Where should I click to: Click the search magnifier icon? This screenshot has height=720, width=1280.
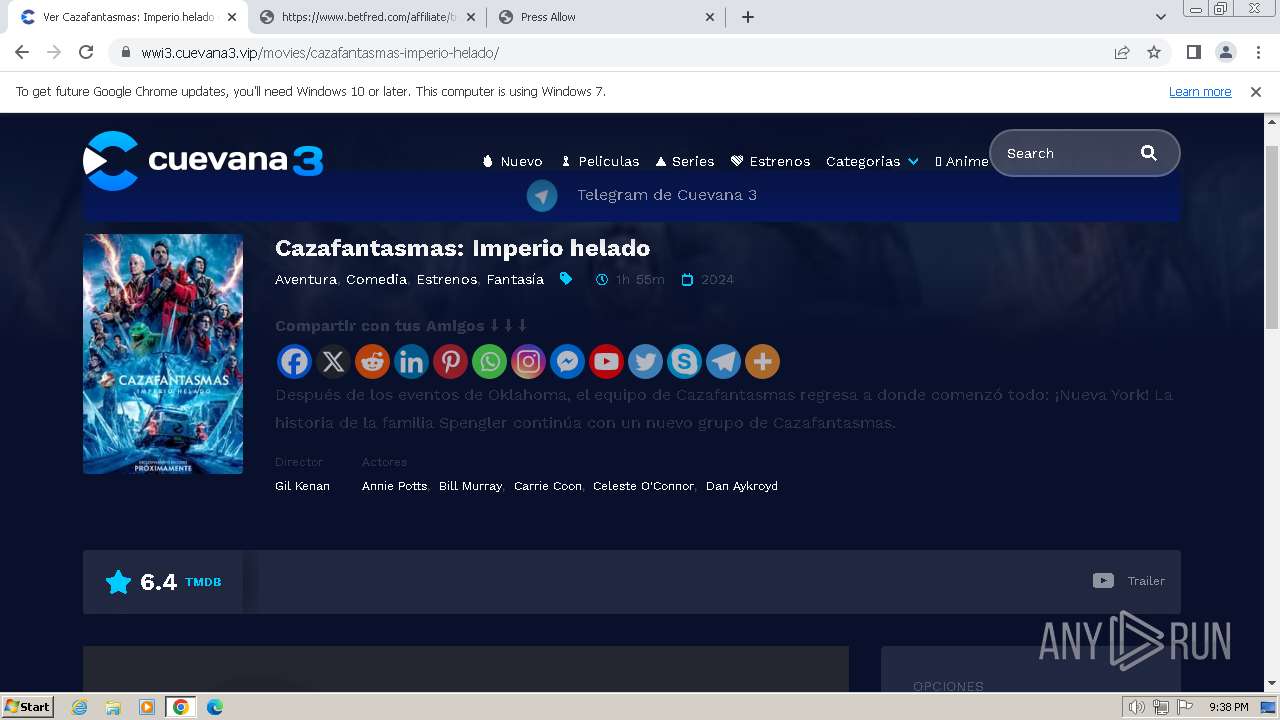tap(1149, 153)
